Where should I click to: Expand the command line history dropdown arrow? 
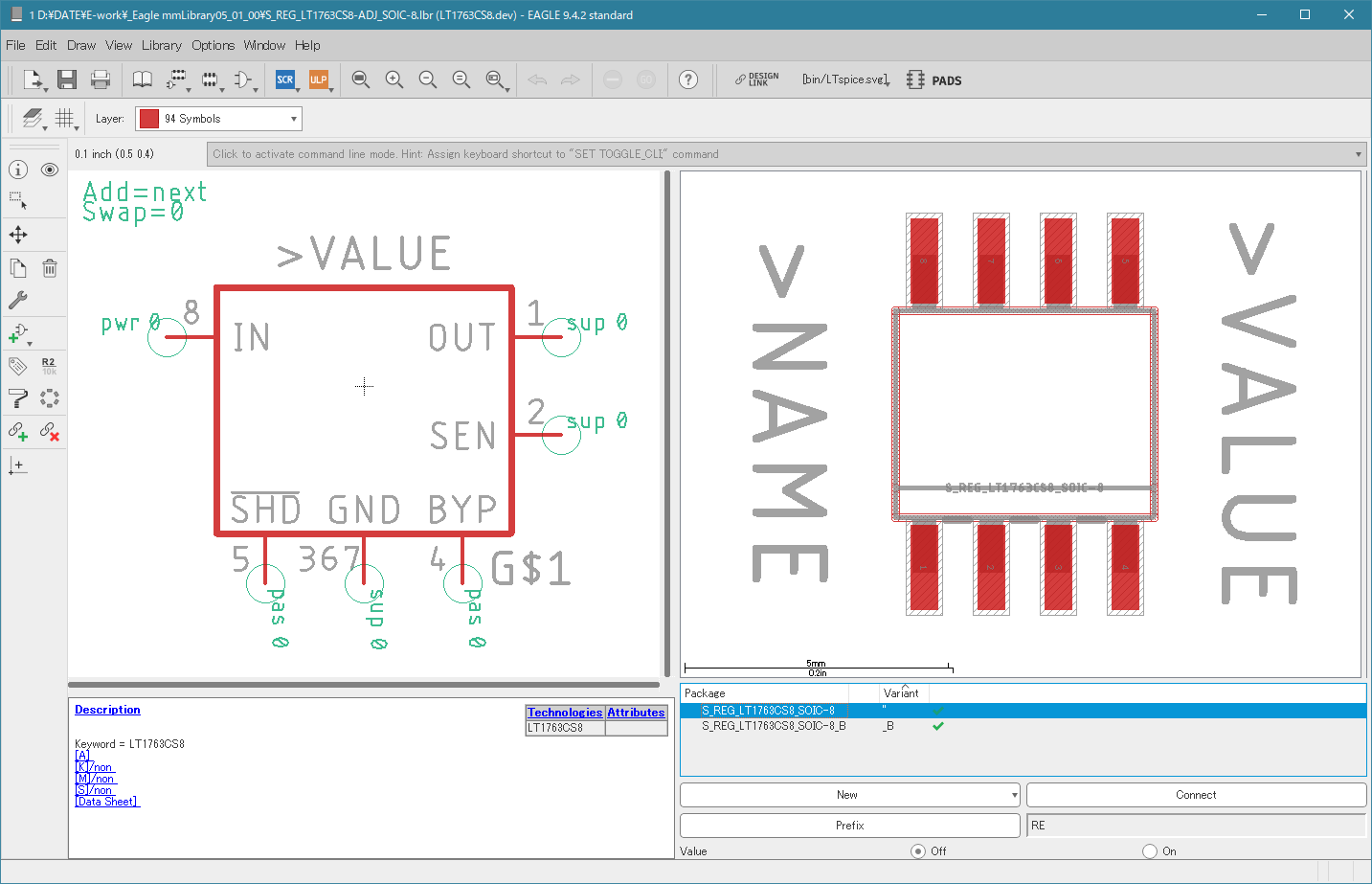pos(1358,154)
